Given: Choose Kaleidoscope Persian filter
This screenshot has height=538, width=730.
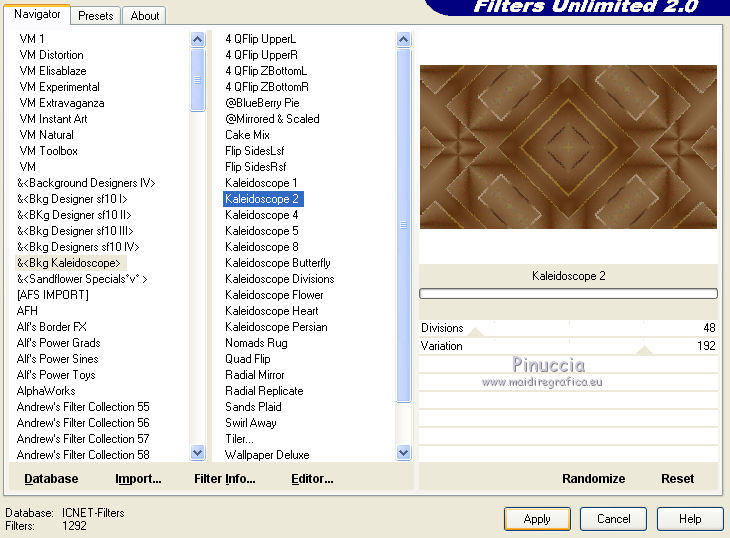Looking at the screenshot, I should pyautogui.click(x=276, y=327).
